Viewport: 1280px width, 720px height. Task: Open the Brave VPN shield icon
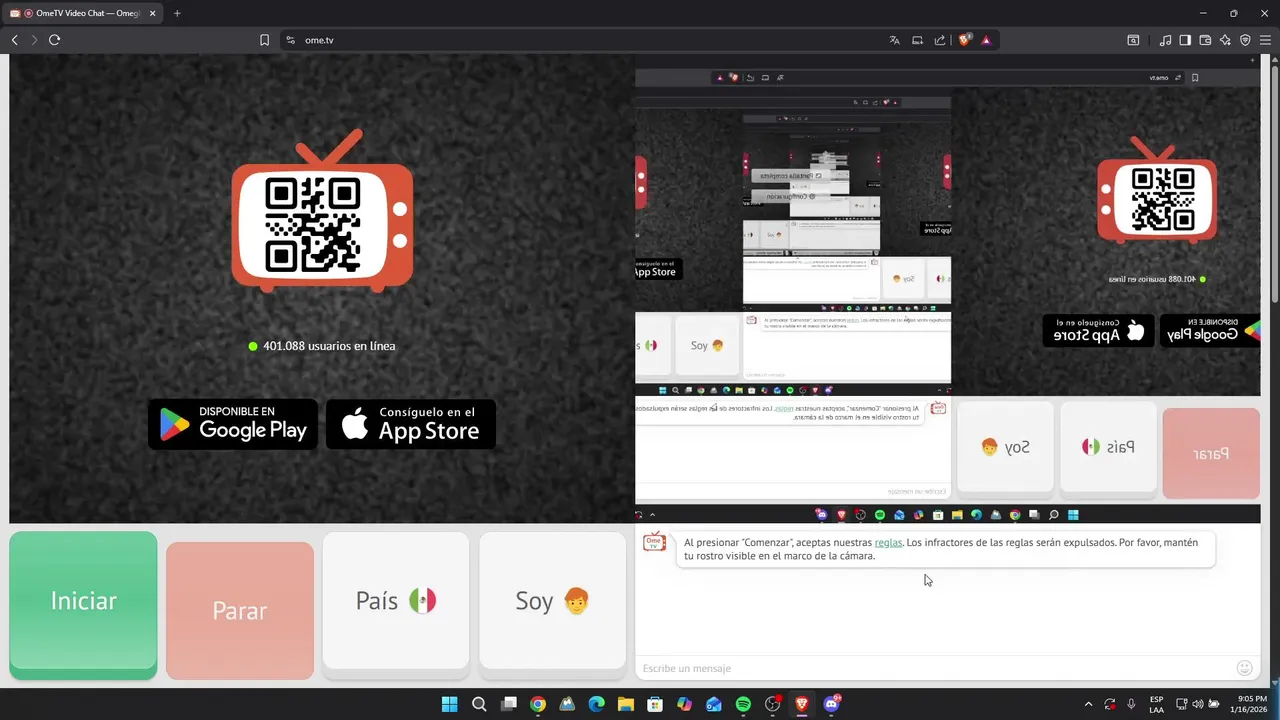(1245, 40)
